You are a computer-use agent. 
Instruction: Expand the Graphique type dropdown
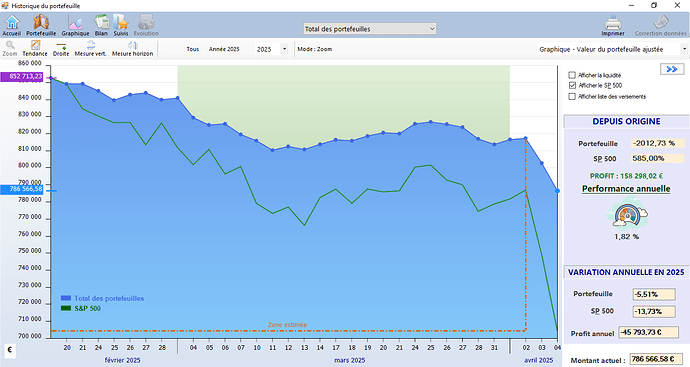click(613, 49)
